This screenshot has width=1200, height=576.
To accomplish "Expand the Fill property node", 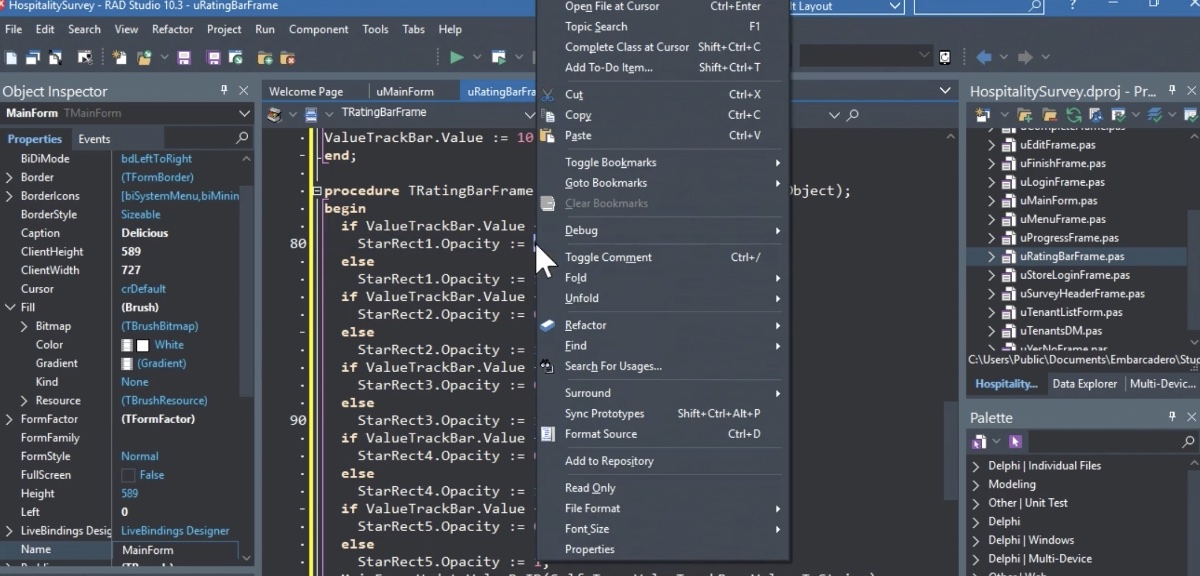I will (9, 307).
